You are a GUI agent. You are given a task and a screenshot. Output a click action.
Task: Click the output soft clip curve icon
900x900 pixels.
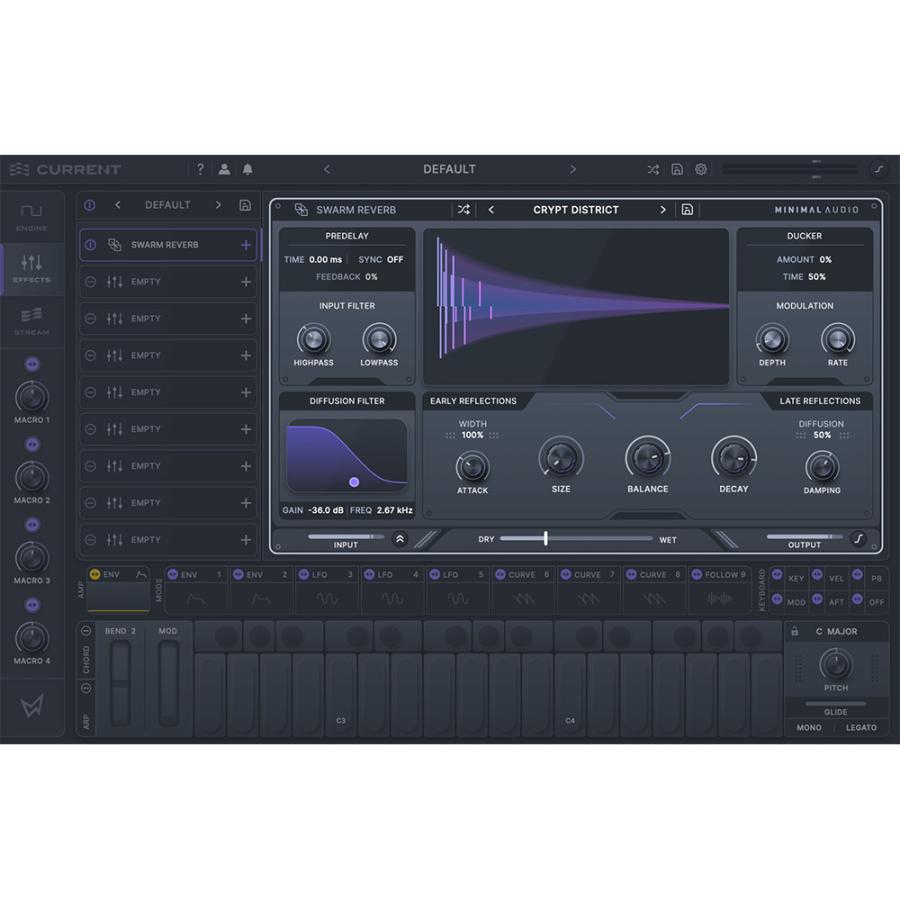(x=859, y=538)
